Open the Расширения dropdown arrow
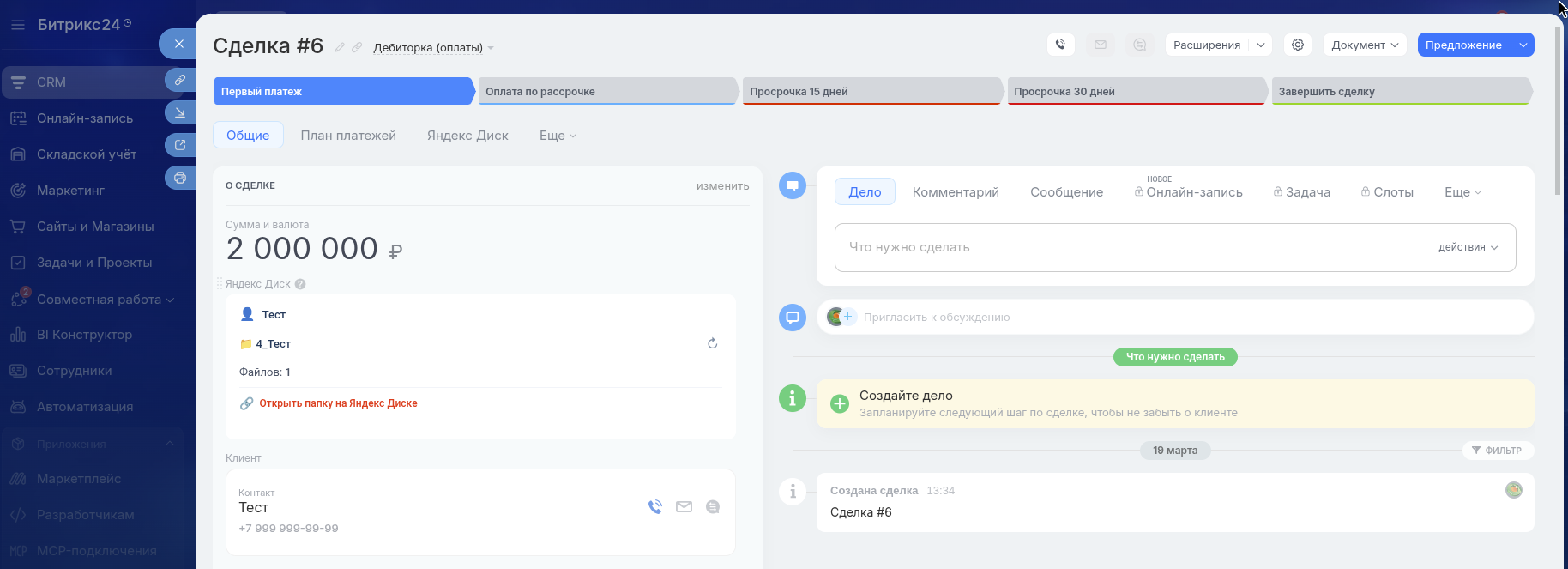 tap(1261, 45)
